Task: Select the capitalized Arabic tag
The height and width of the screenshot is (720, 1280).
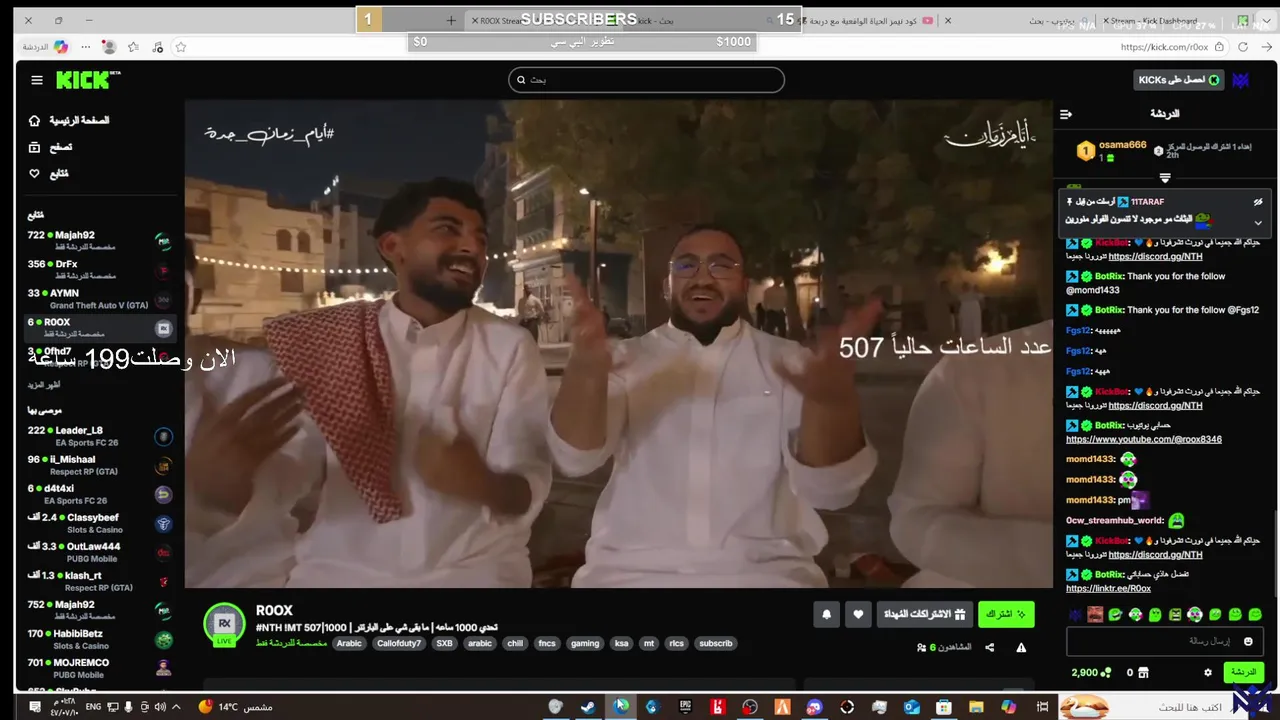Action: click(x=349, y=644)
